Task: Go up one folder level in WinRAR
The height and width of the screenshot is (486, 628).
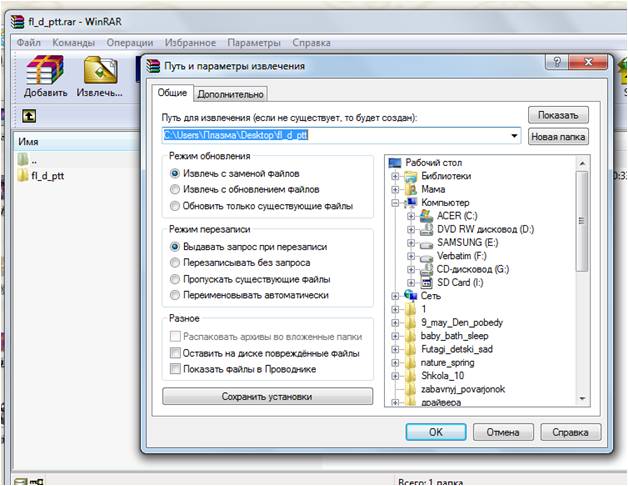Action: (29, 116)
